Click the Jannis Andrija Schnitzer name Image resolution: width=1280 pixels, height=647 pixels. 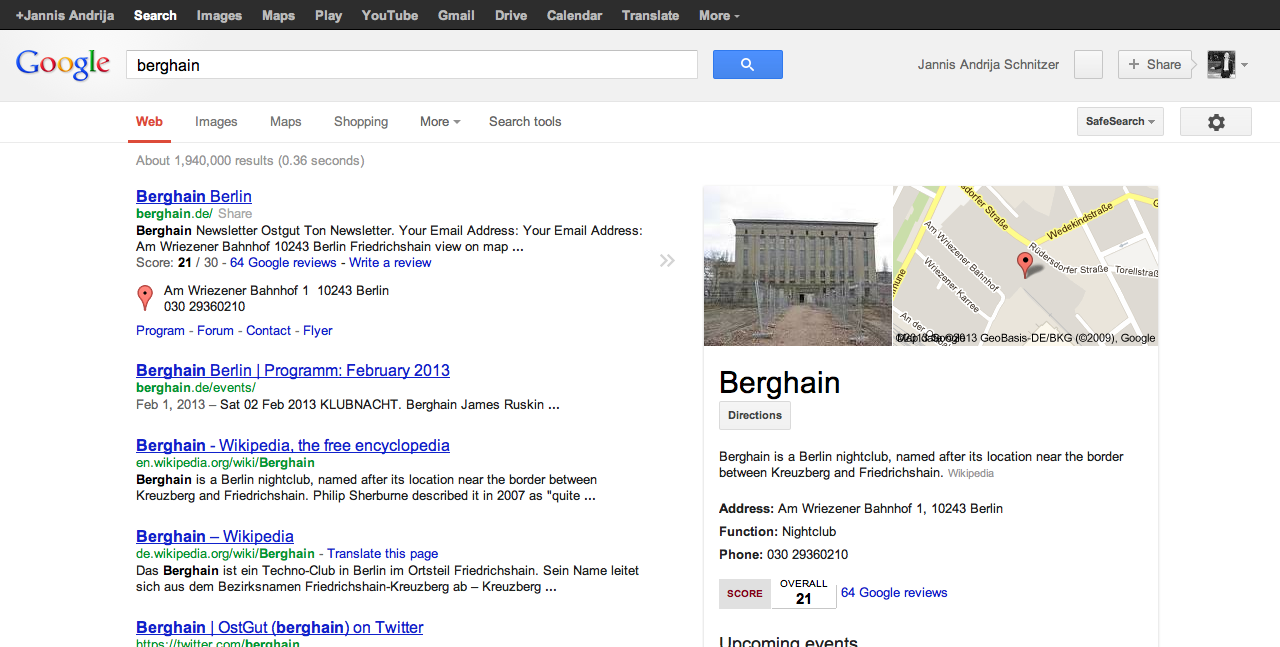tap(988, 65)
